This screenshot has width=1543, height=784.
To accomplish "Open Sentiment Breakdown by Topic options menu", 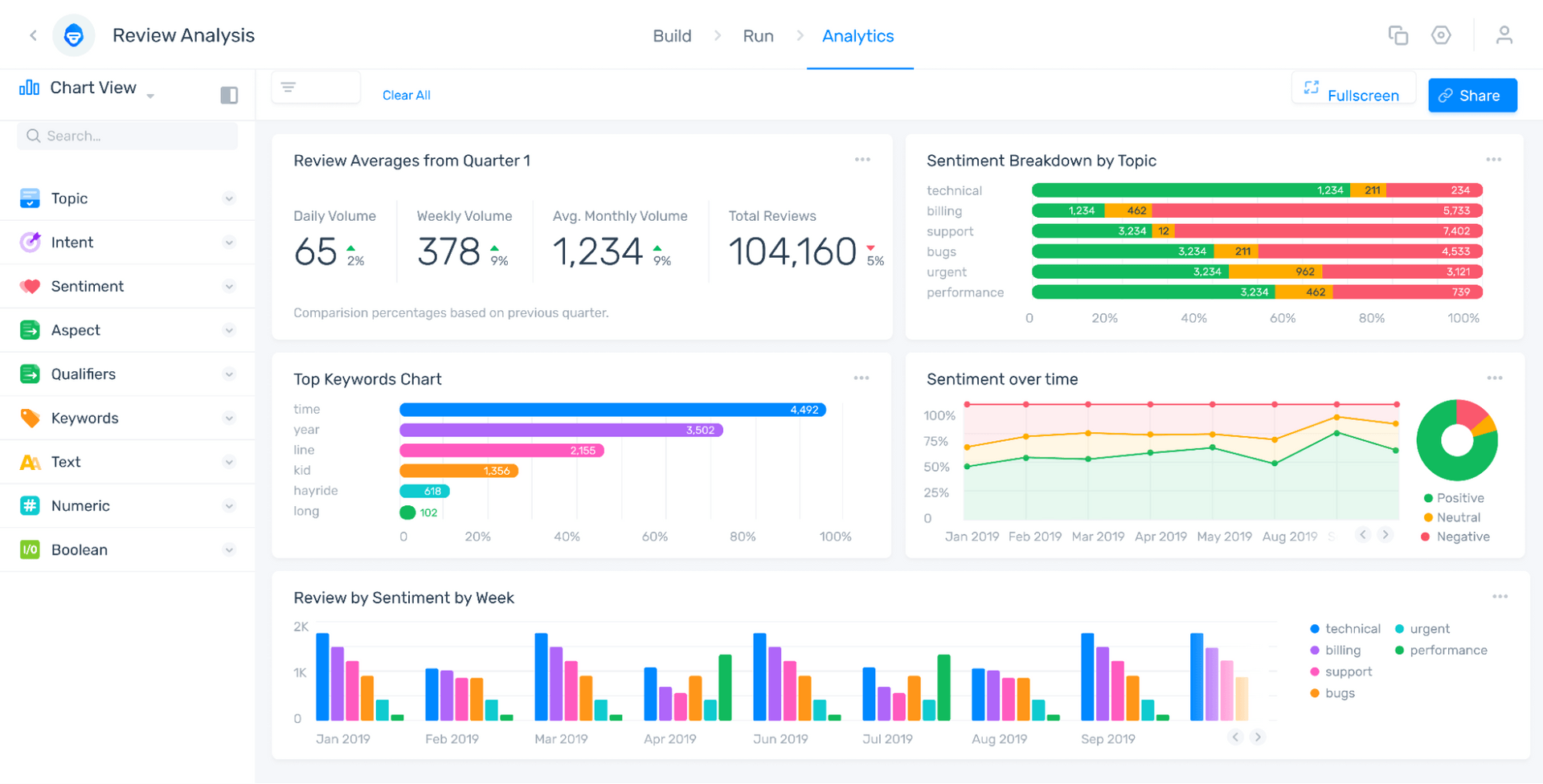I will 1493,160.
